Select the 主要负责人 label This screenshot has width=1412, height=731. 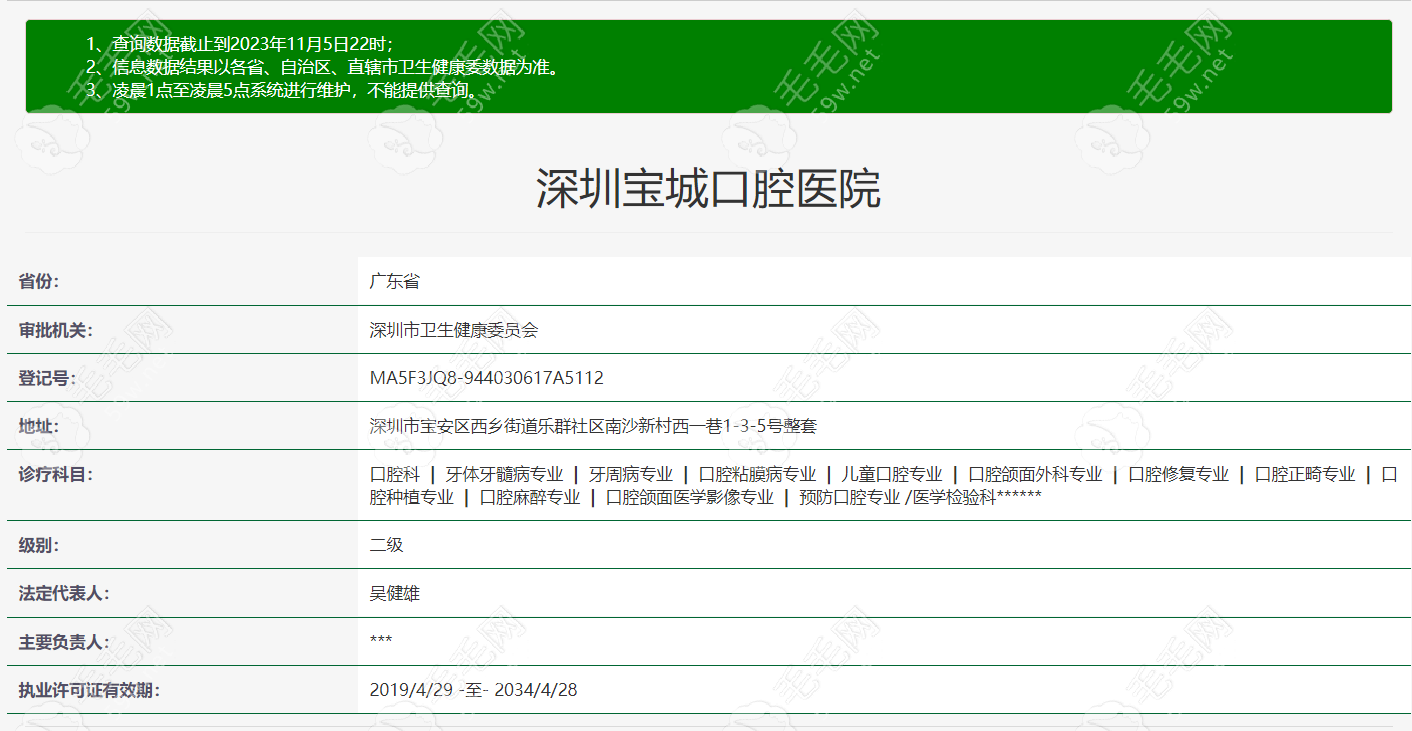[x=64, y=642]
